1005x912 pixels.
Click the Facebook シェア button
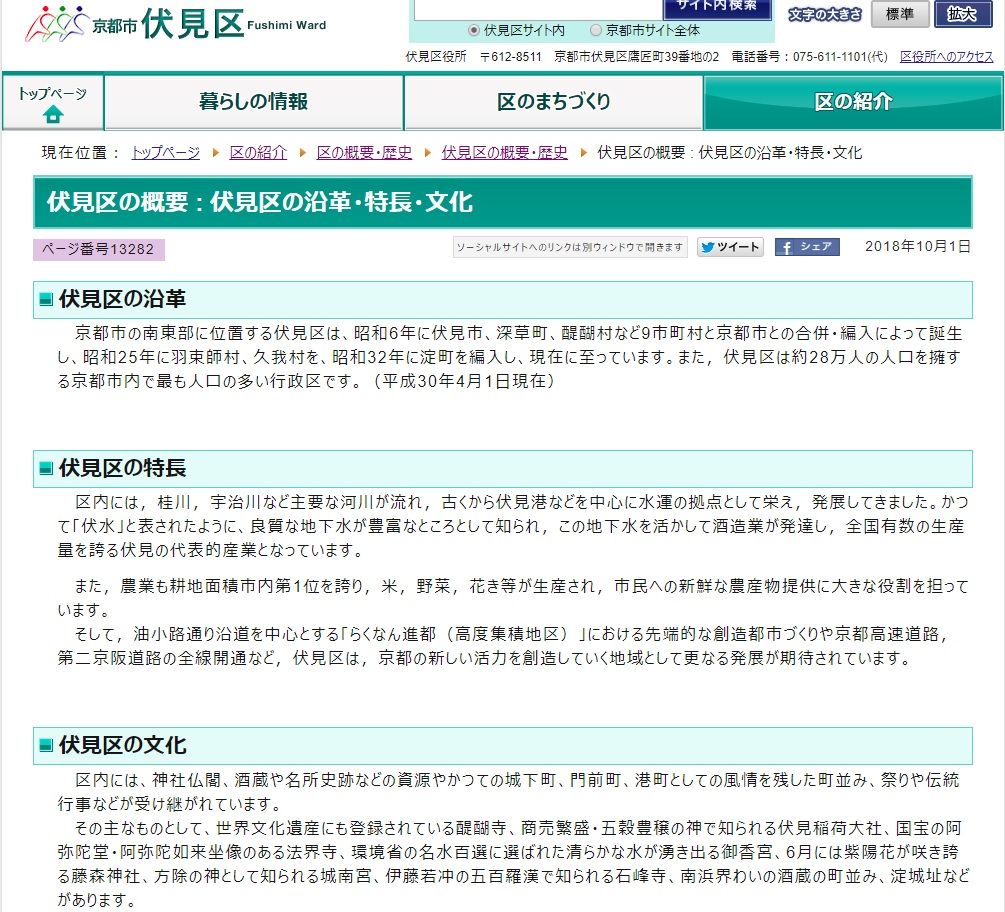807,247
